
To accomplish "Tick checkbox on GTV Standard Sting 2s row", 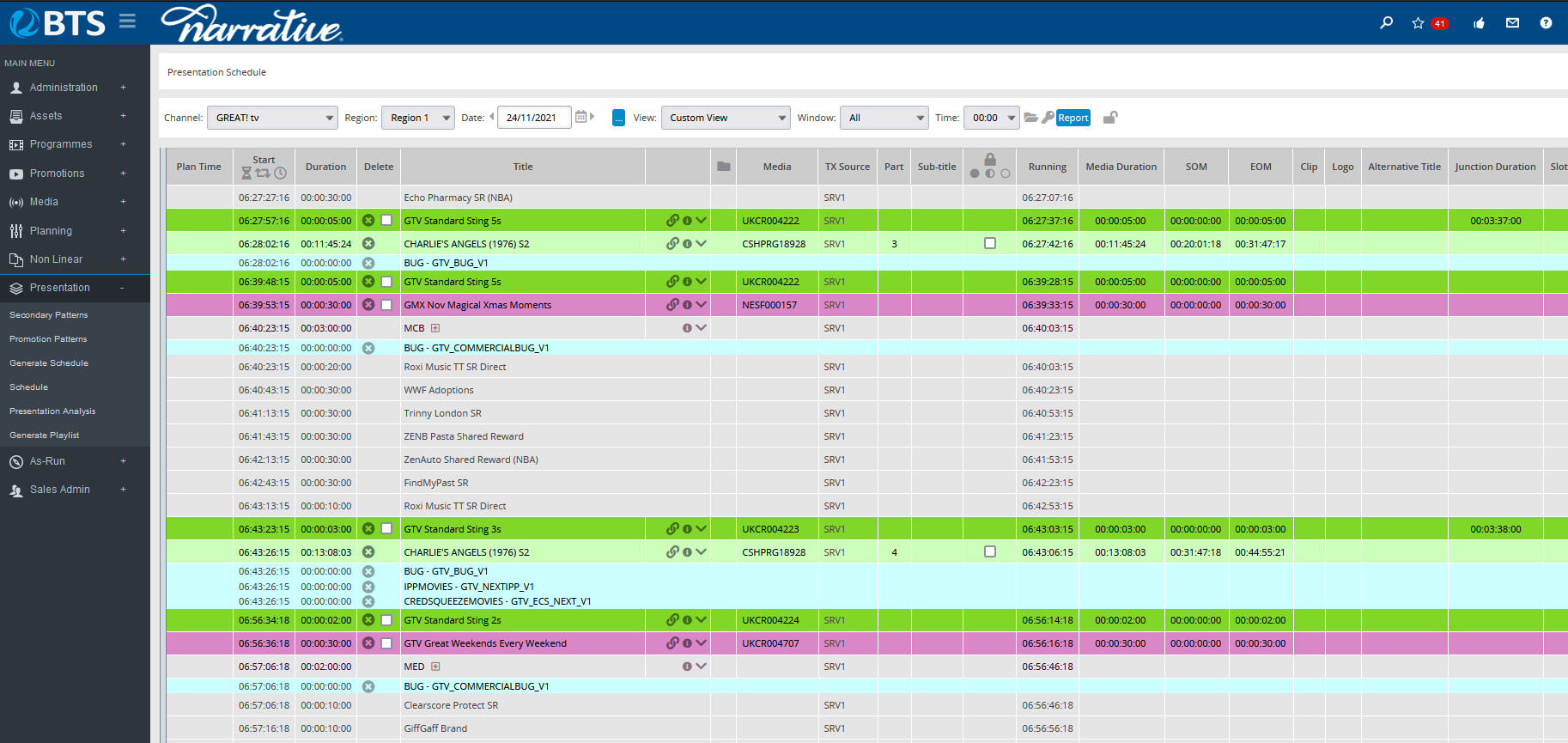I will (386, 620).
